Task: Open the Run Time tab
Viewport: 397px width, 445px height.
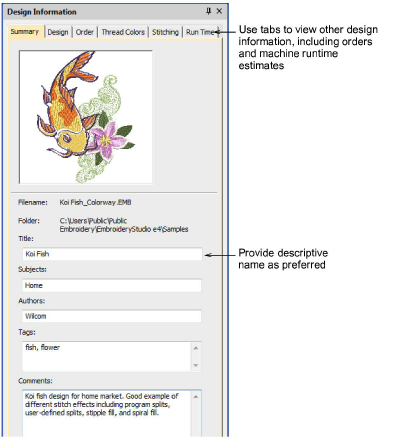Action: (x=200, y=32)
